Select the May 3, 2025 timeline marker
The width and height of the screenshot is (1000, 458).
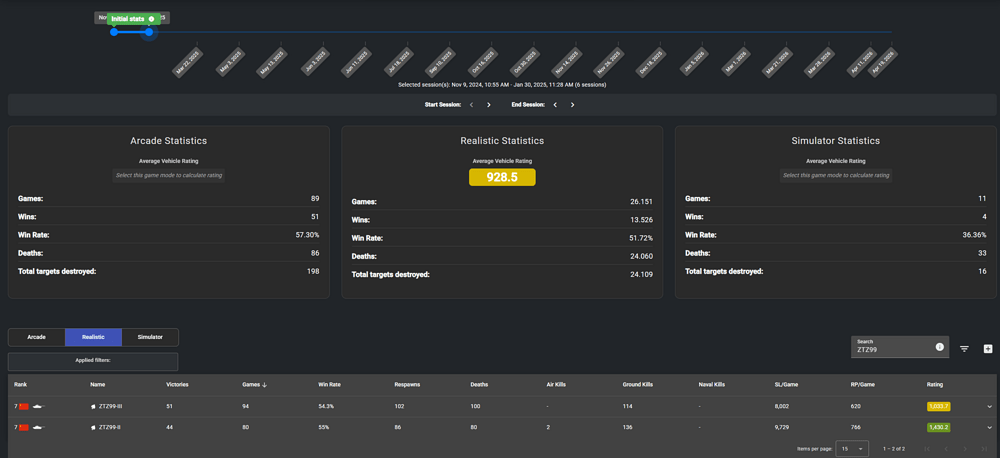click(x=230, y=63)
